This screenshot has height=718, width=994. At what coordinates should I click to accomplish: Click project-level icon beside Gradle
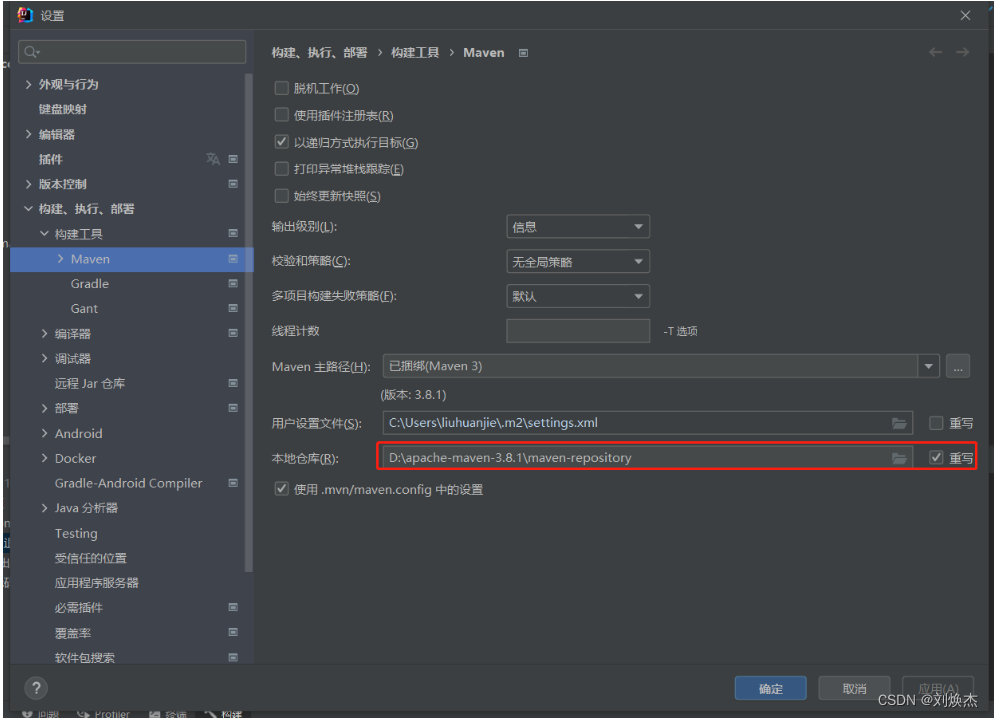pos(233,283)
